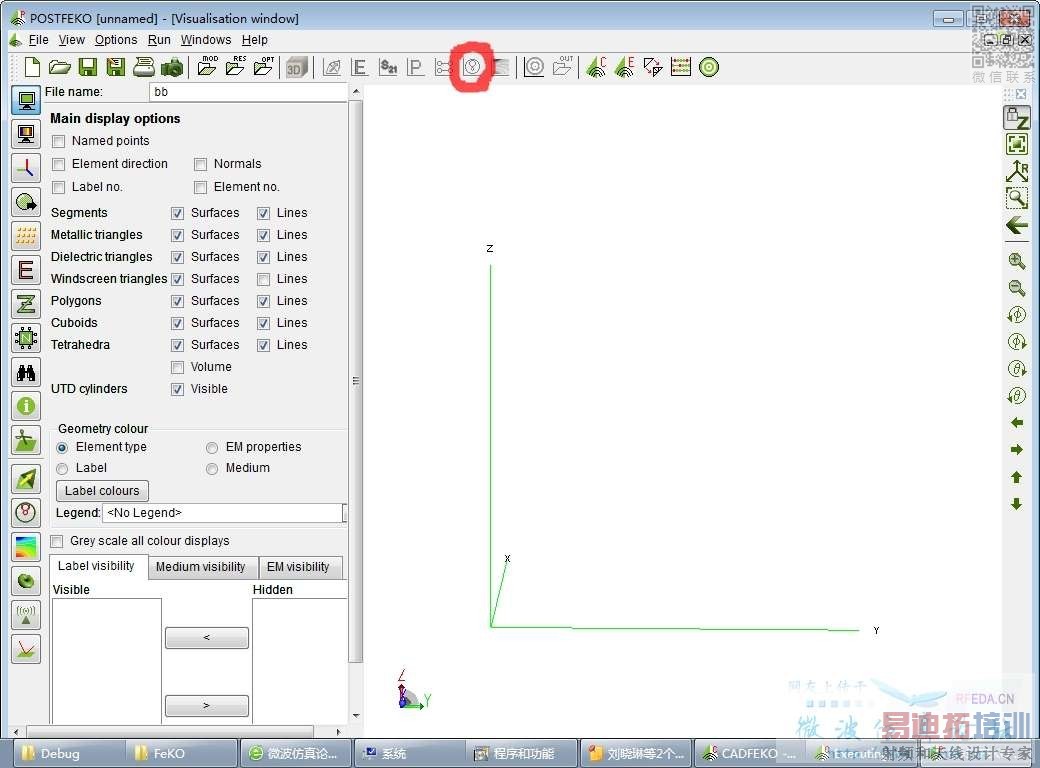Open the FeKO folder taskbar item
The width and height of the screenshot is (1040, 768).
[180, 753]
